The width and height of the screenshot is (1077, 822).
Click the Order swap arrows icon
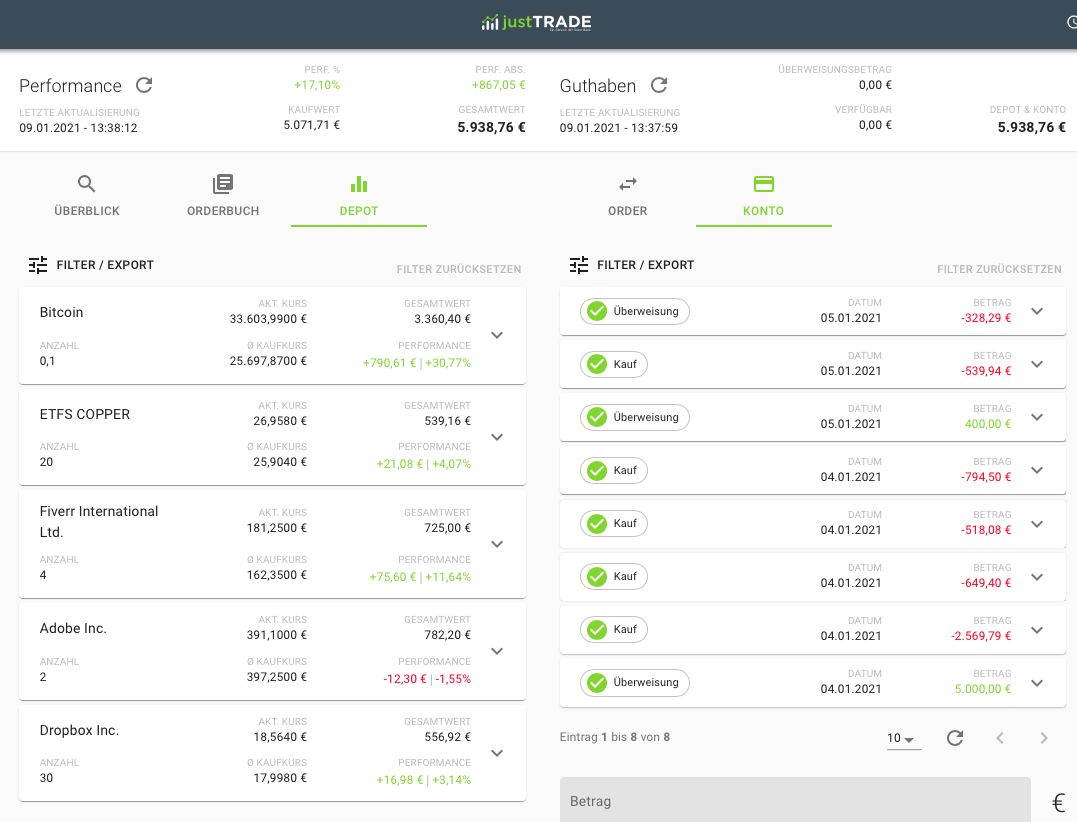click(x=628, y=184)
